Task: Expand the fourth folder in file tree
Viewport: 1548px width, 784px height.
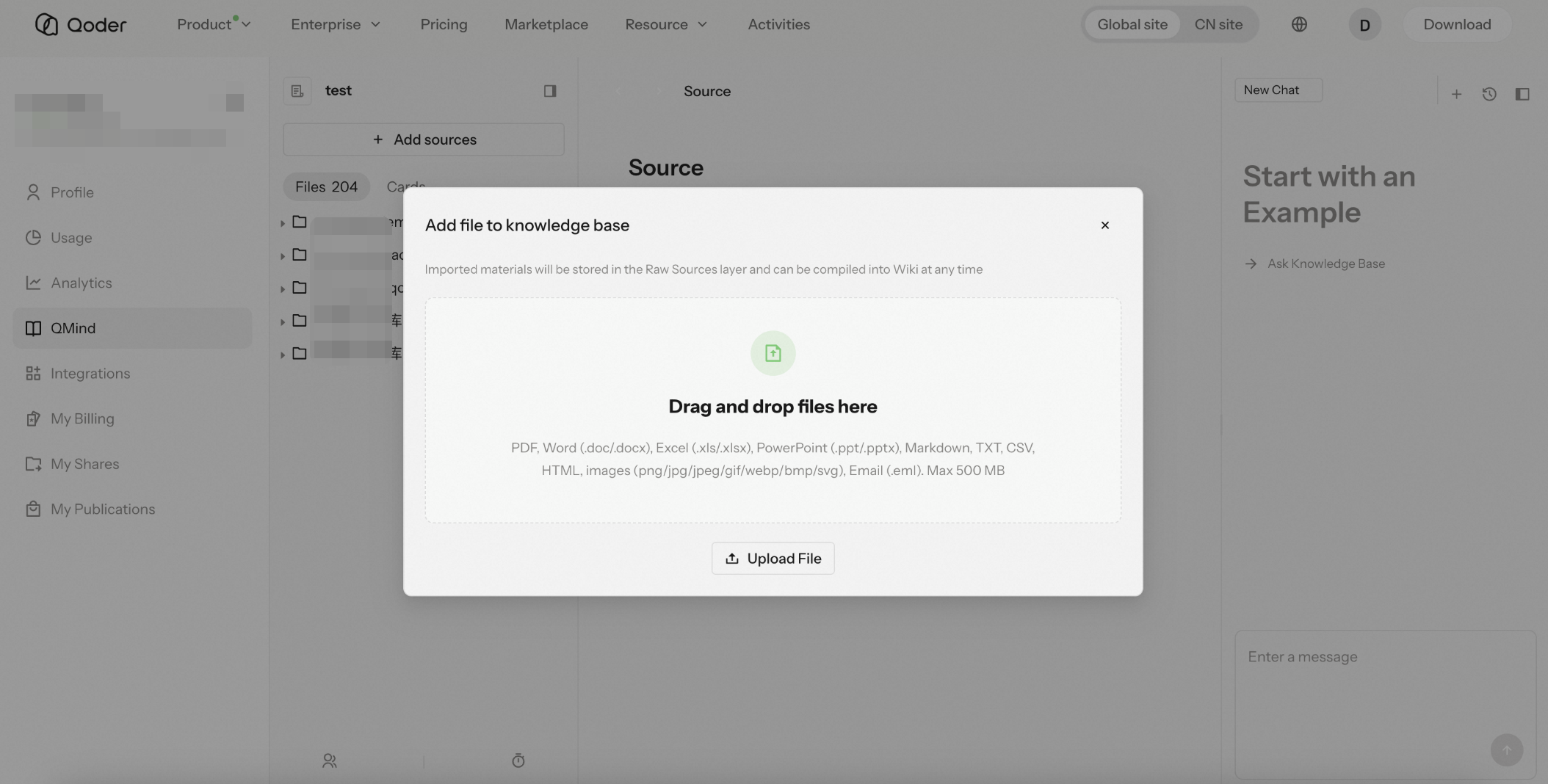Action: coord(282,321)
